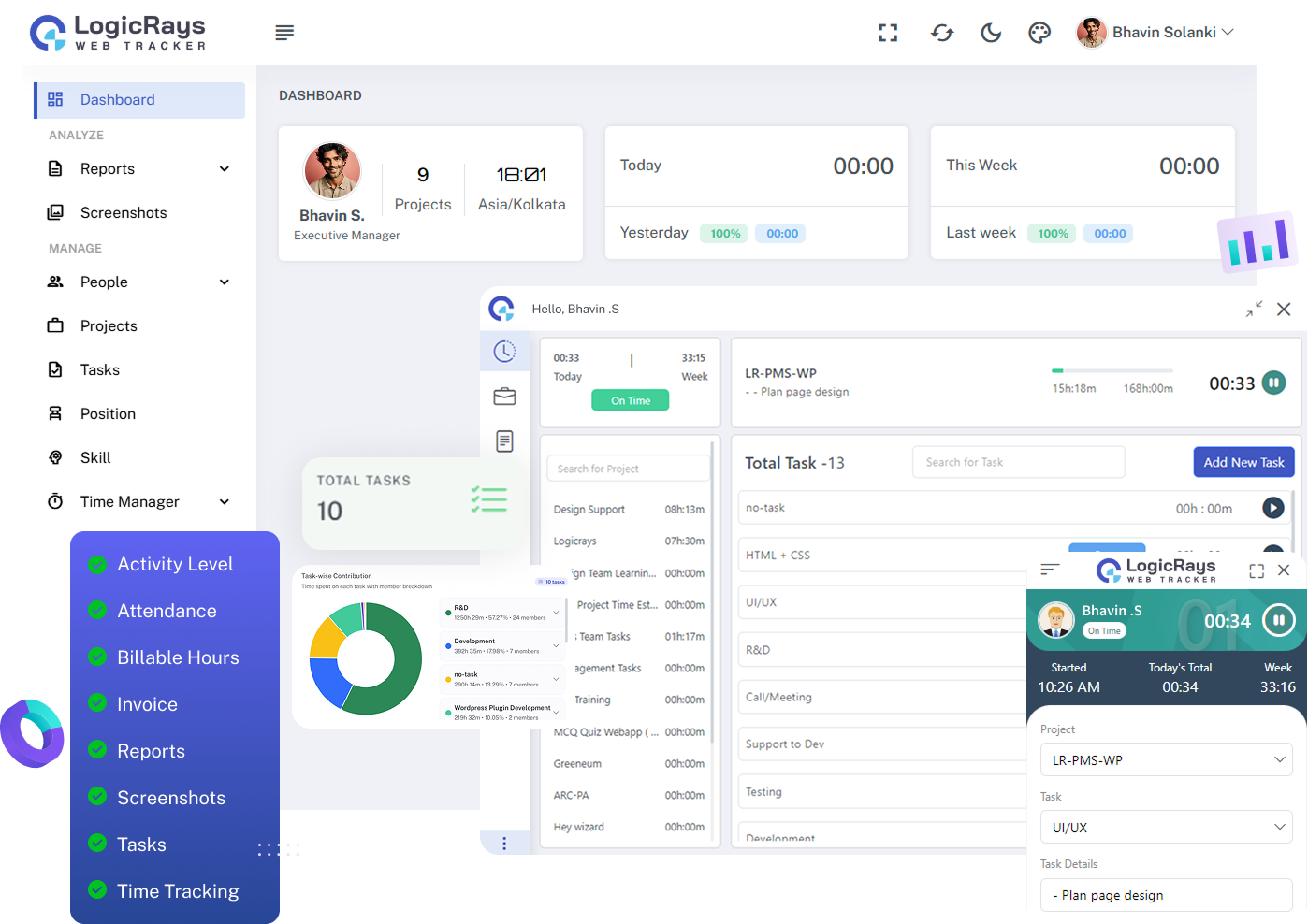Open the Project dropdown showing LR-PMS-WP
1308x924 pixels.
(1167, 759)
